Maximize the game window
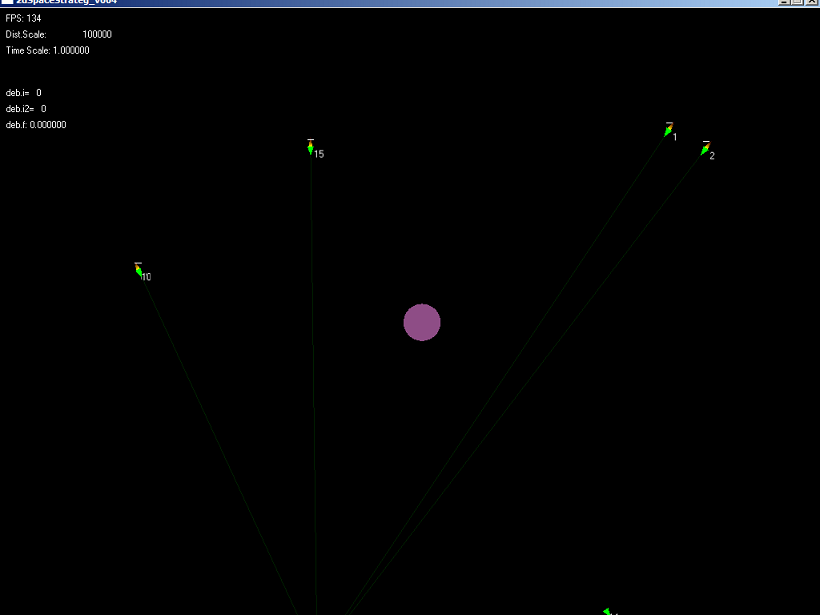The height and width of the screenshot is (615, 820). click(x=798, y=3)
